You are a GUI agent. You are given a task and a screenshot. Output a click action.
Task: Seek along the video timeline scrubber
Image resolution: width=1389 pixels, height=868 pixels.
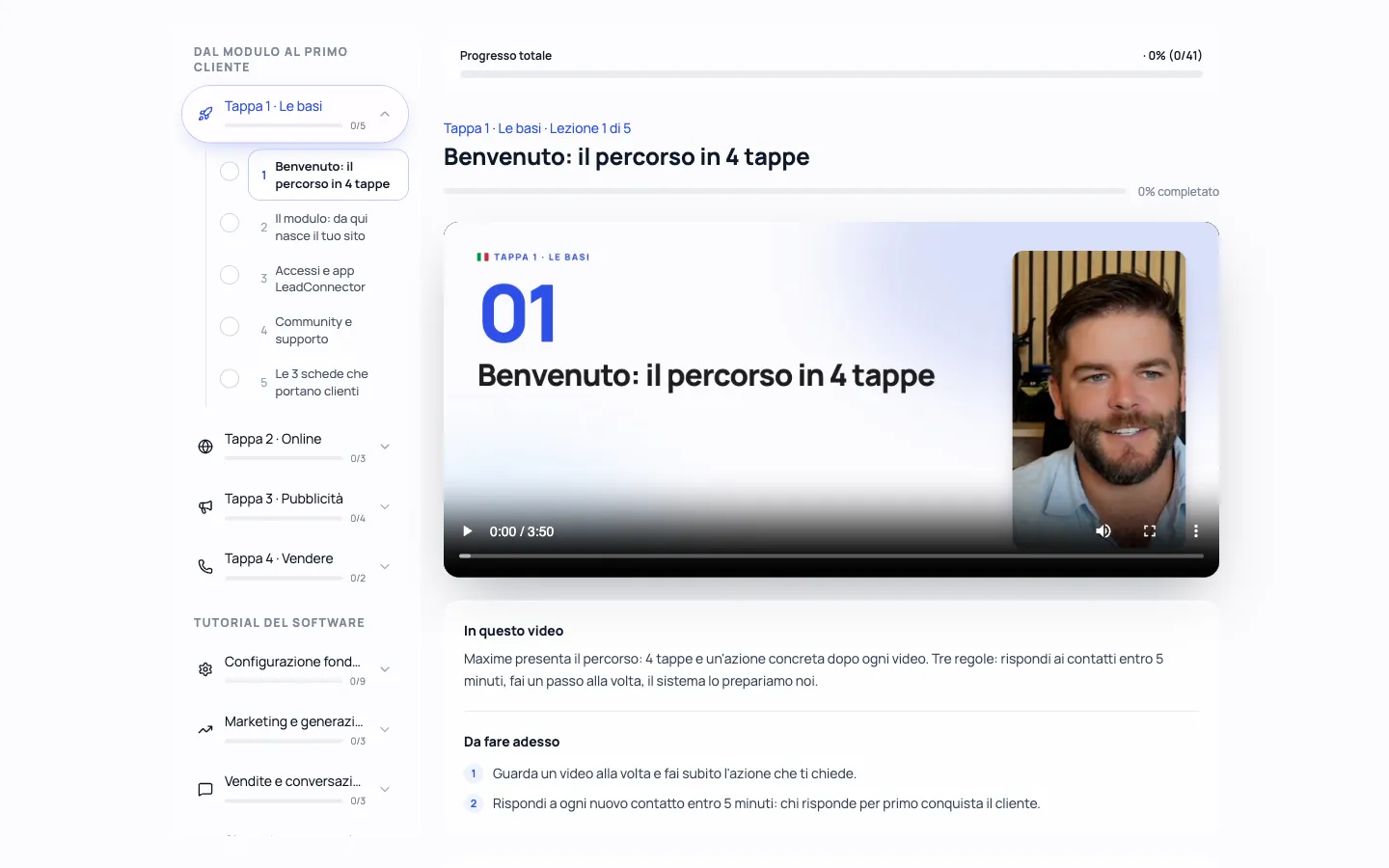point(831,556)
